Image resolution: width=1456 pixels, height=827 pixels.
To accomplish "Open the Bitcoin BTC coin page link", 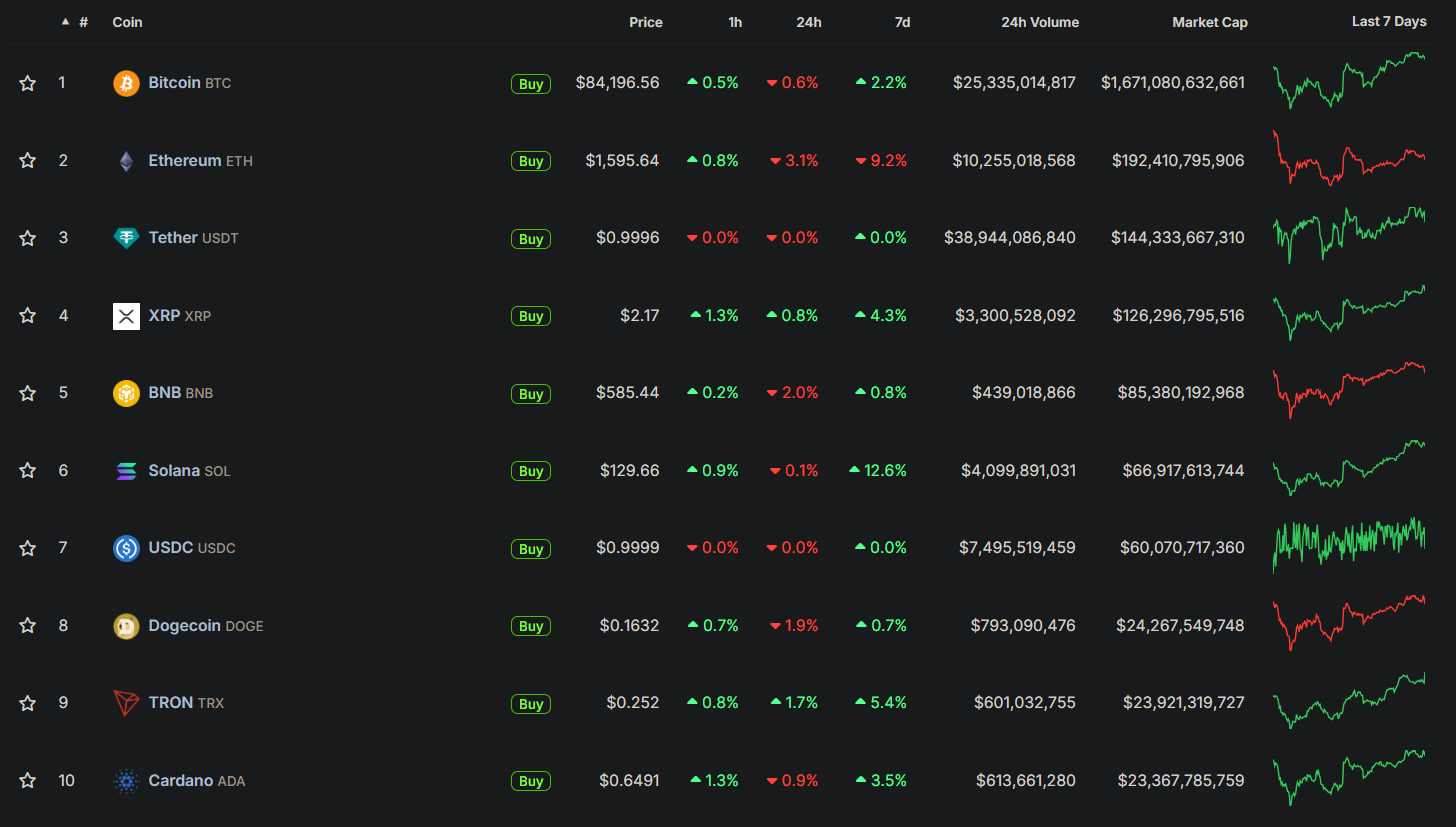I will 190,83.
